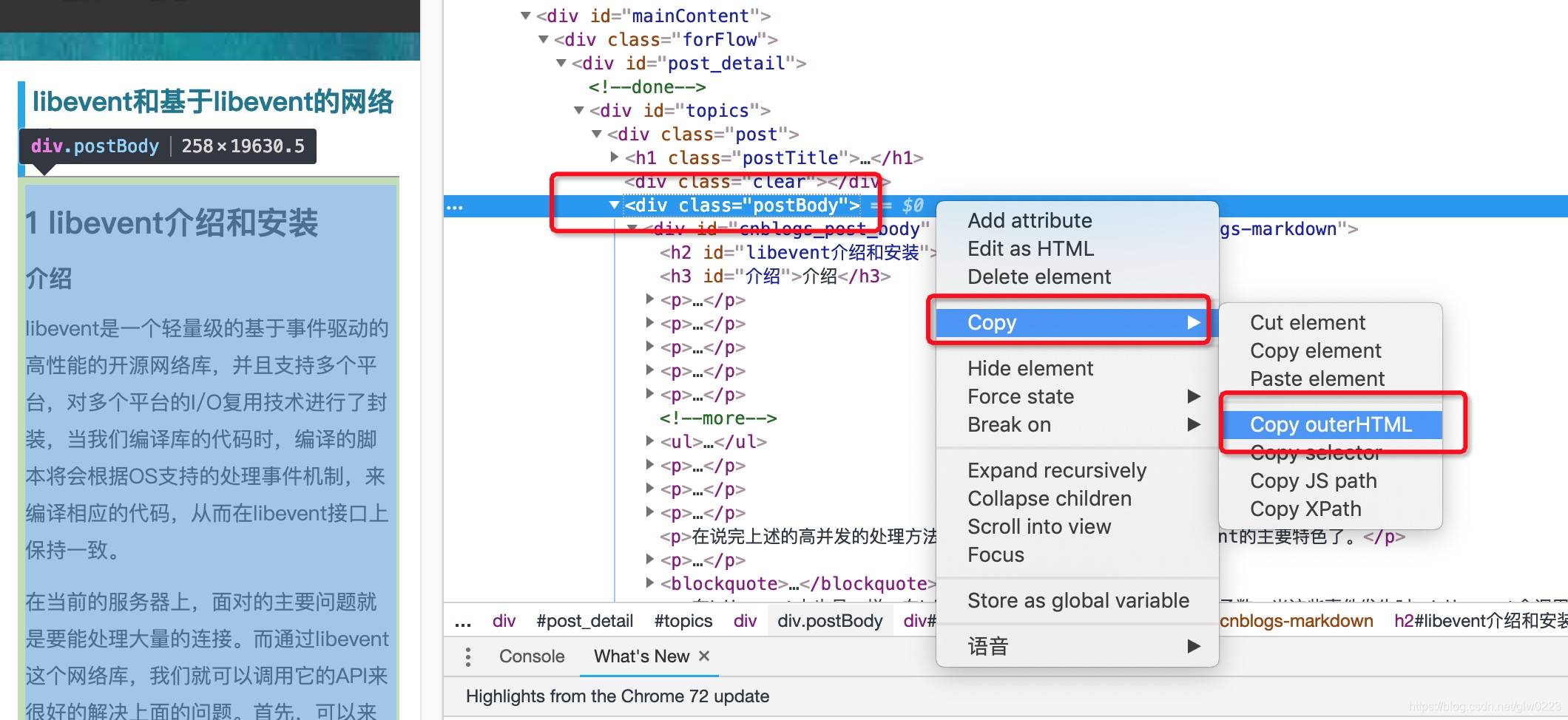Expand the blockquote element node
The width and height of the screenshot is (1568, 720).
pos(650,583)
